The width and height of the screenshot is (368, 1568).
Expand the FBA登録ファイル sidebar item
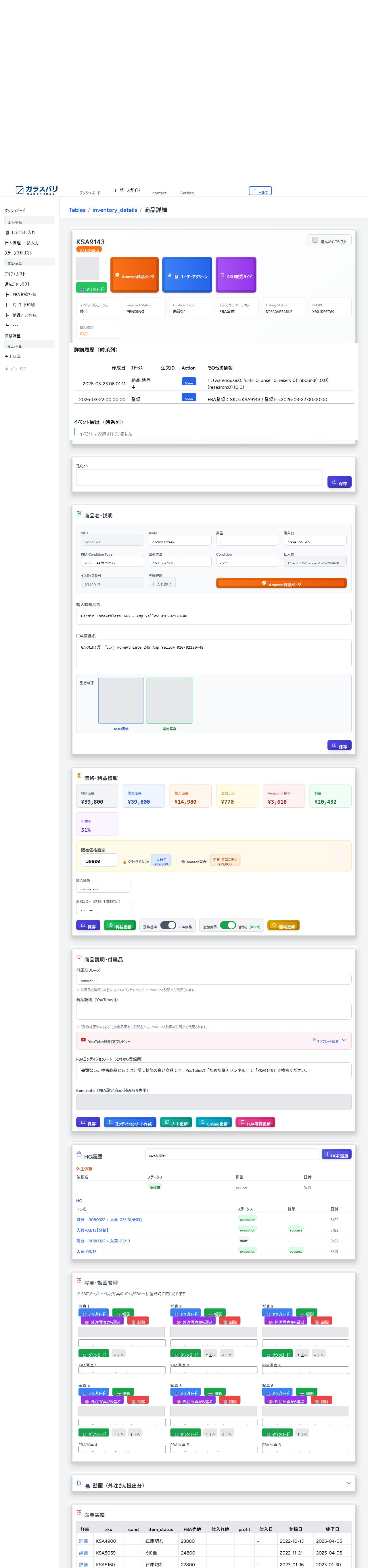24,295
